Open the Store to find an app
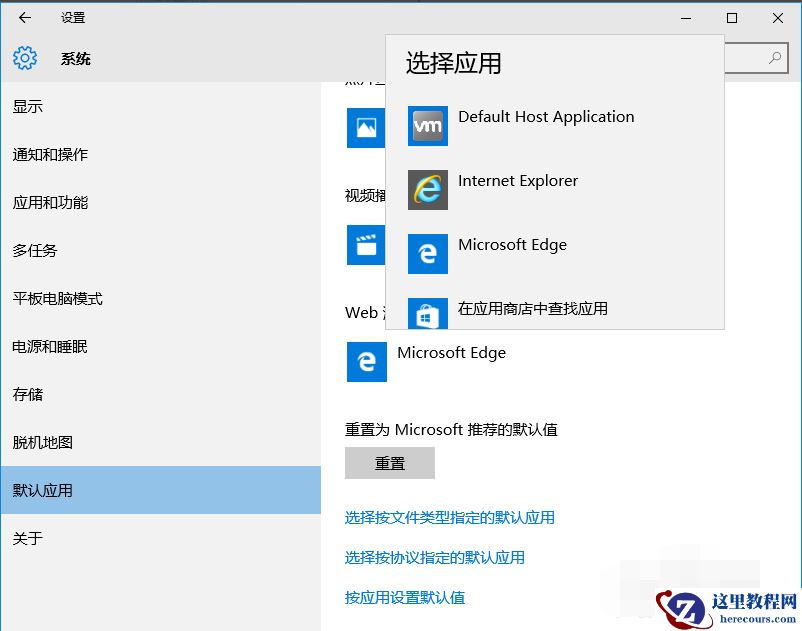Viewport: 802px width, 631px height. click(532, 309)
